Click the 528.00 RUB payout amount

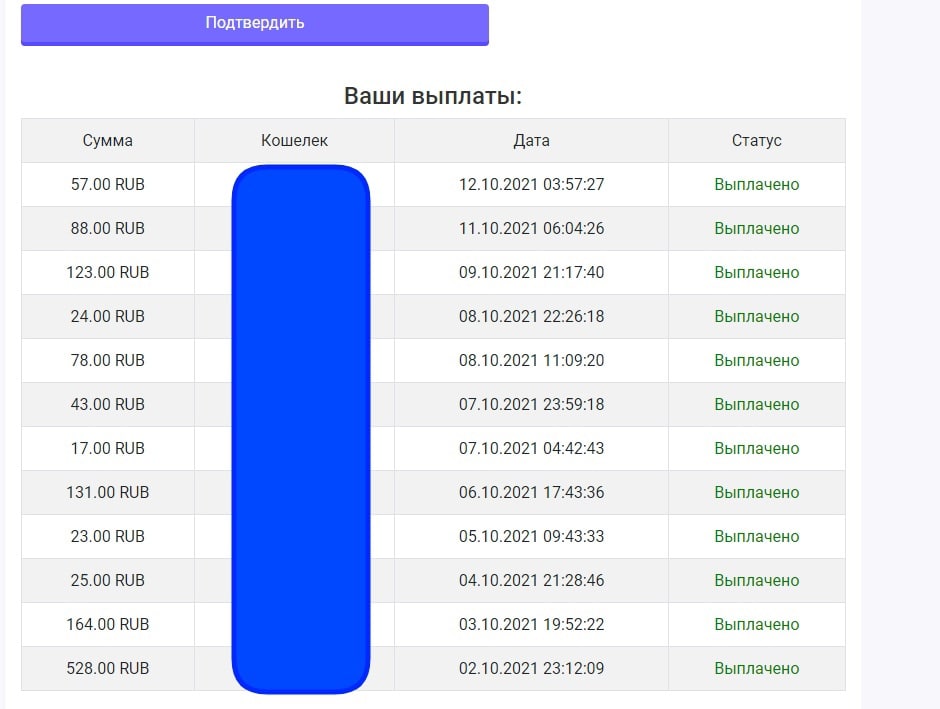pos(108,669)
